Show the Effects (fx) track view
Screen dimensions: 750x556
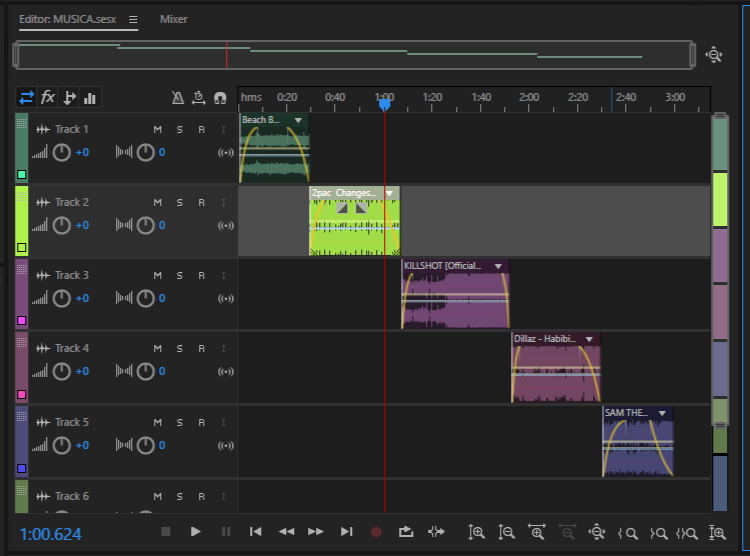pos(48,97)
